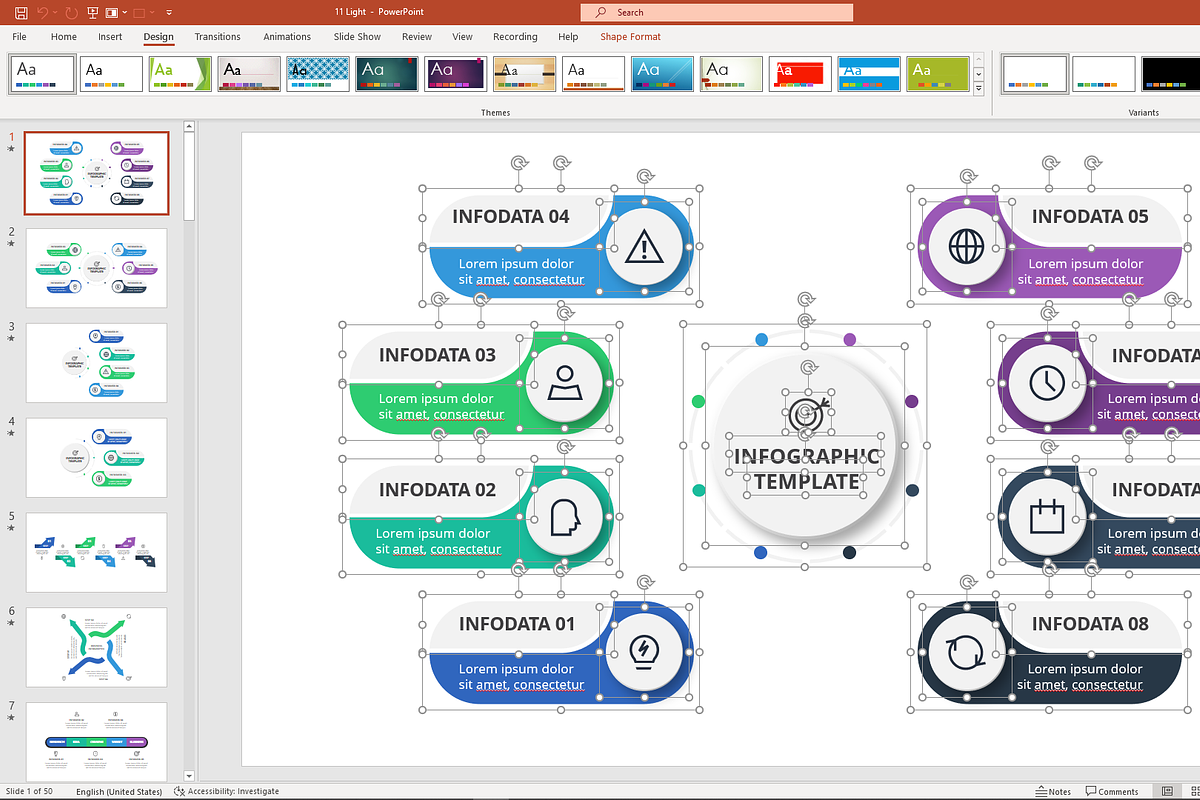Viewport: 1200px width, 800px height.
Task: Apply the dark purple theme
Action: 456,74
